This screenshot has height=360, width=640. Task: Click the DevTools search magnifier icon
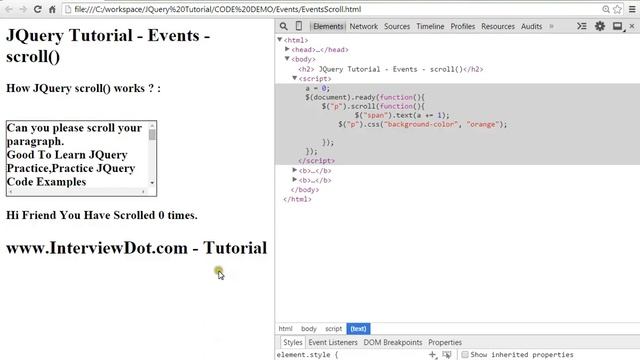[283, 26]
